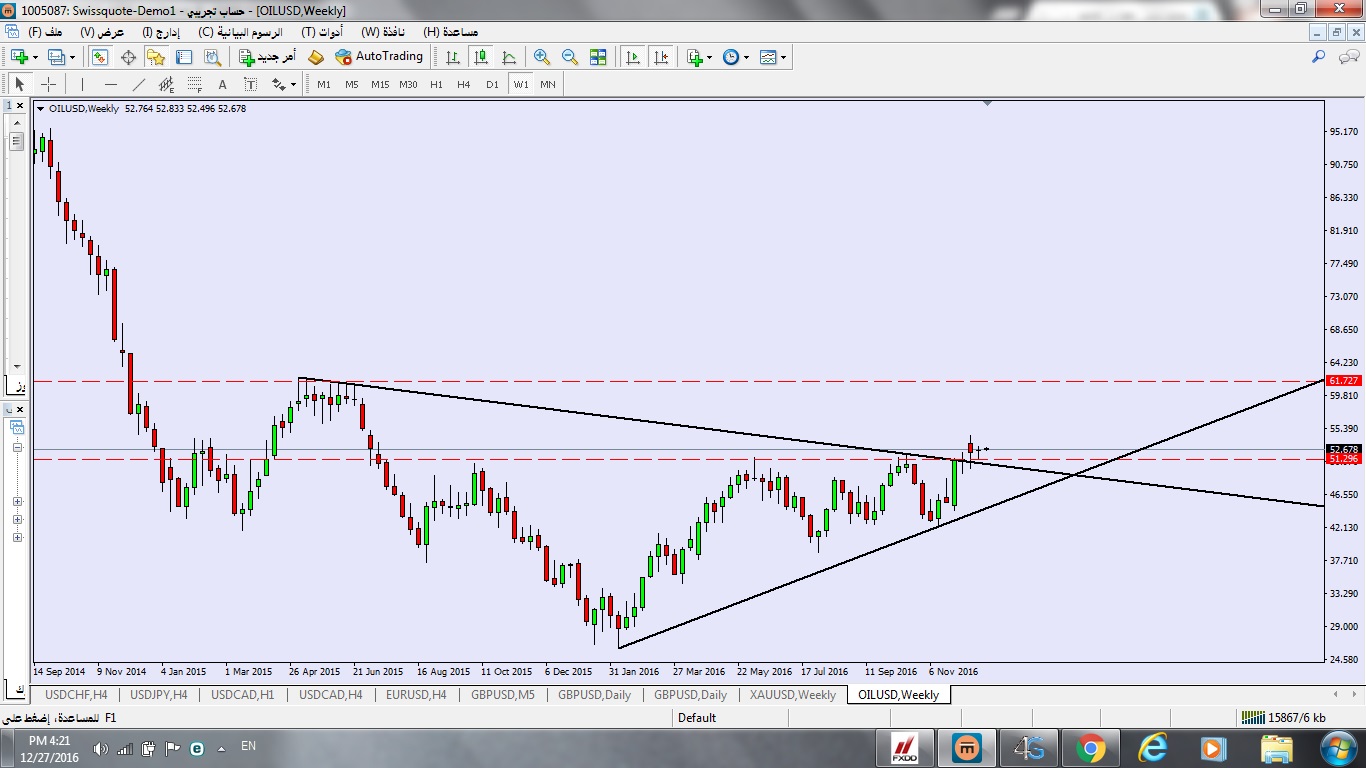Viewport: 1366px width, 768px height.
Task: Click the chart shift triangle marker at top
Action: 987,103
